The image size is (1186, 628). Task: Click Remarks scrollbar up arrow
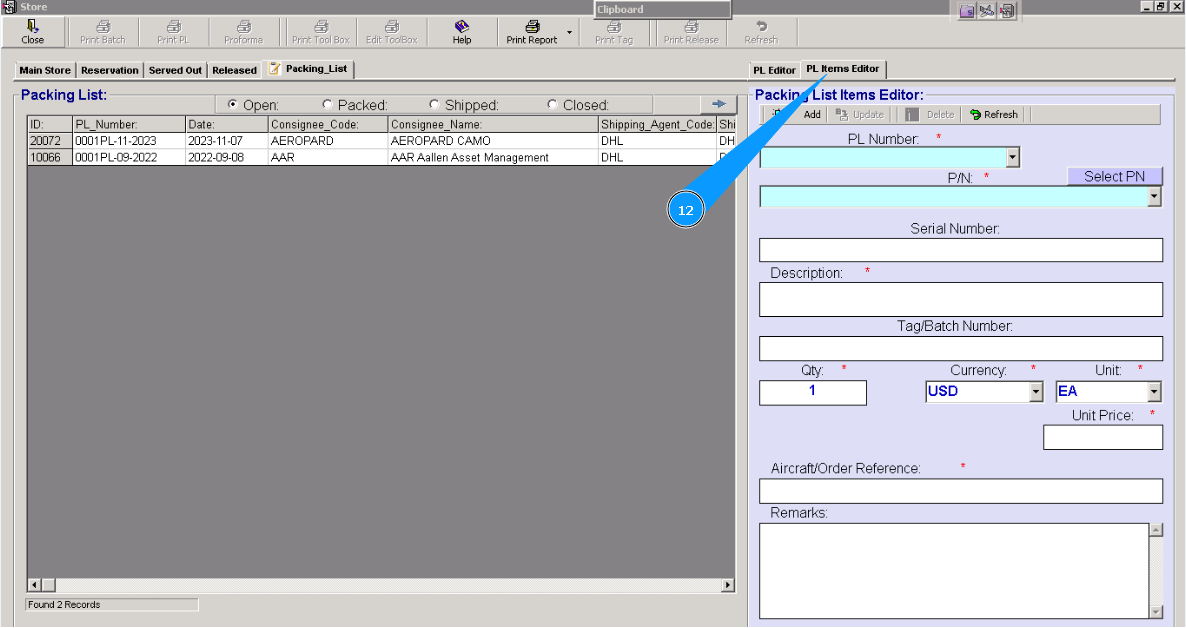coord(1156,530)
